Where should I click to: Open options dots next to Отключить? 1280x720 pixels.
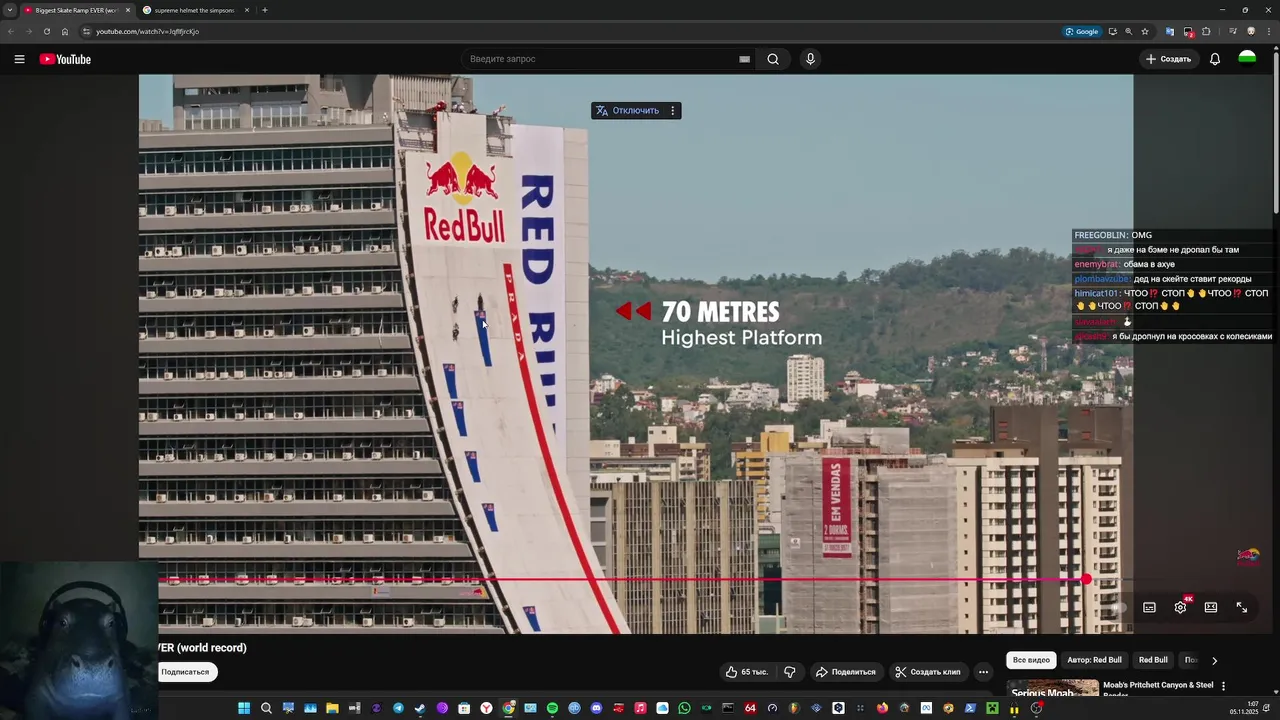[672, 111]
